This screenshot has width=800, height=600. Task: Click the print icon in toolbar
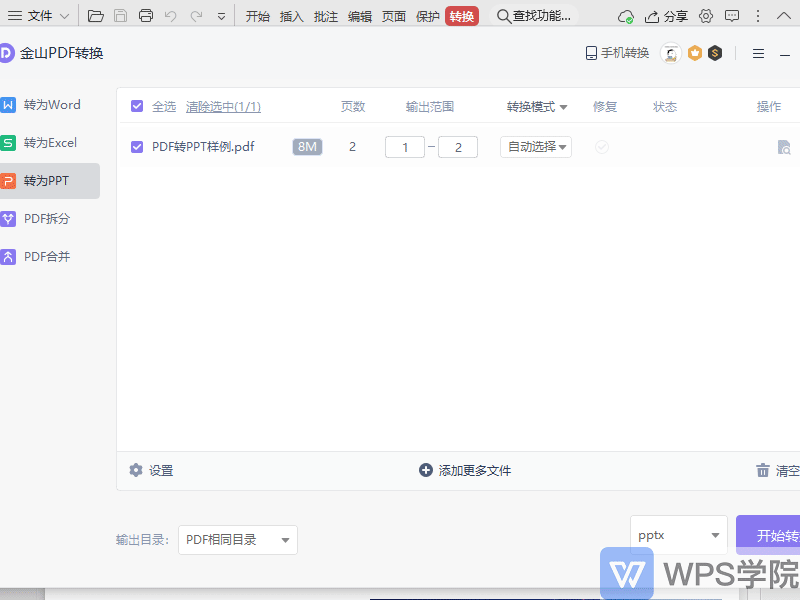[x=146, y=16]
